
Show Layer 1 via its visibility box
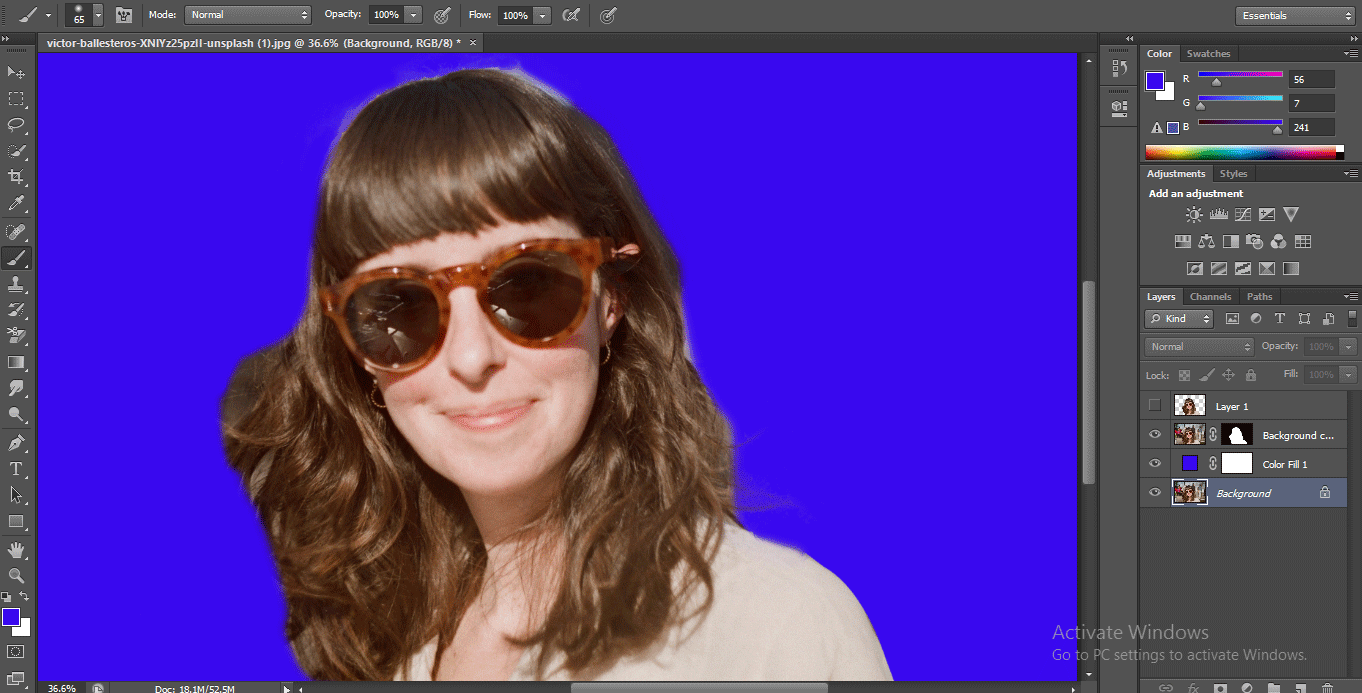click(x=1155, y=406)
